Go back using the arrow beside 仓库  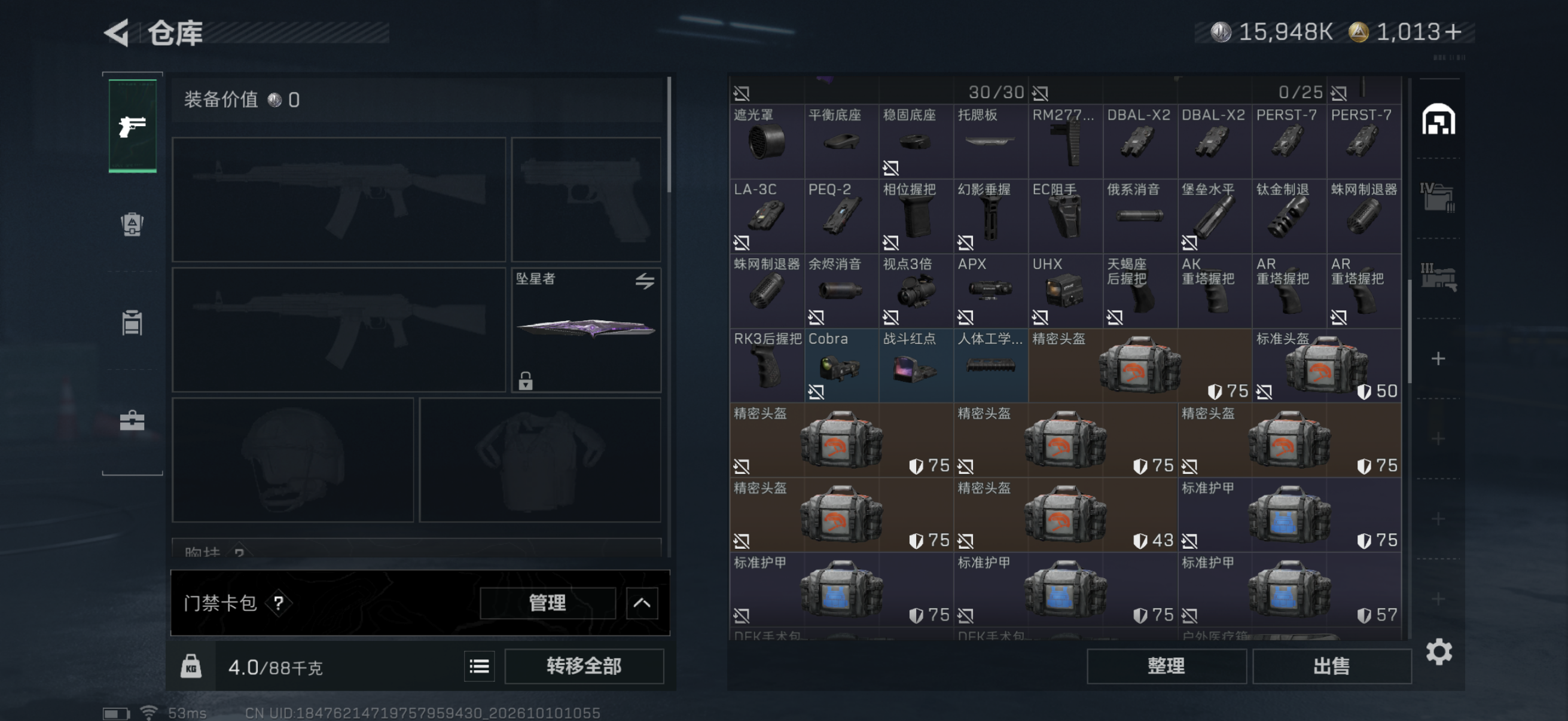[x=117, y=32]
